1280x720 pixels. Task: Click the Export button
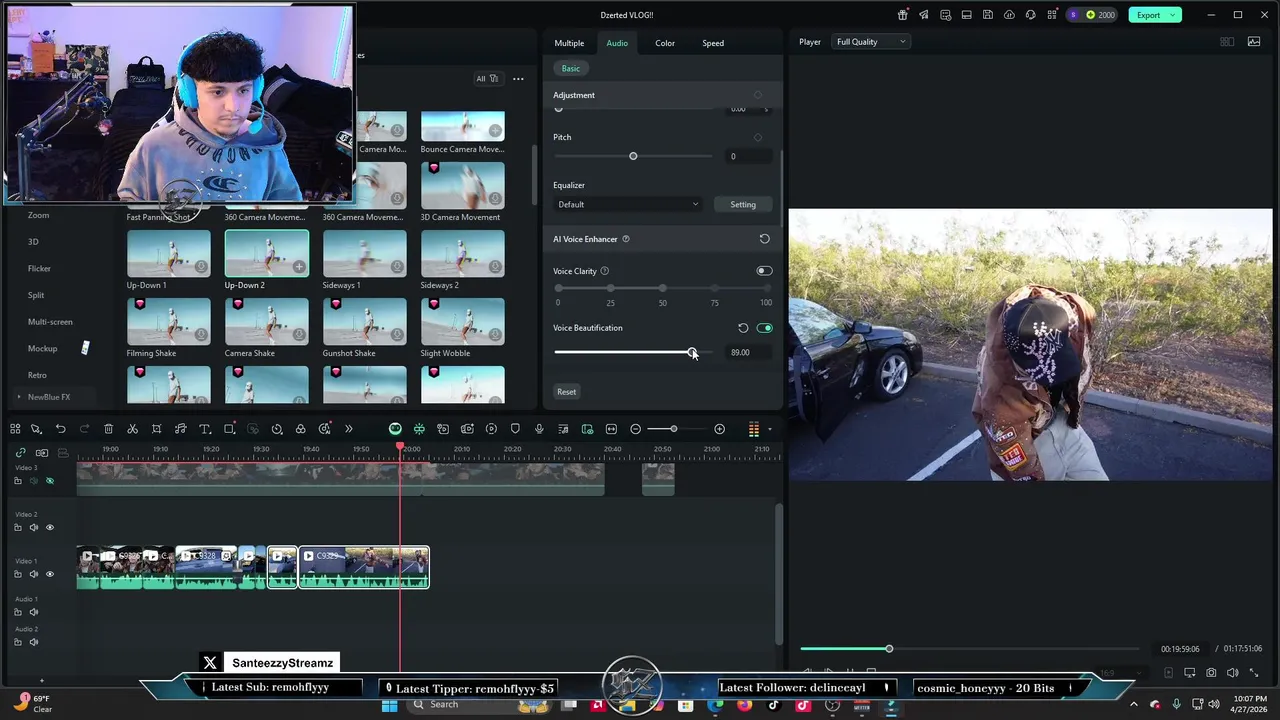pos(1148,15)
